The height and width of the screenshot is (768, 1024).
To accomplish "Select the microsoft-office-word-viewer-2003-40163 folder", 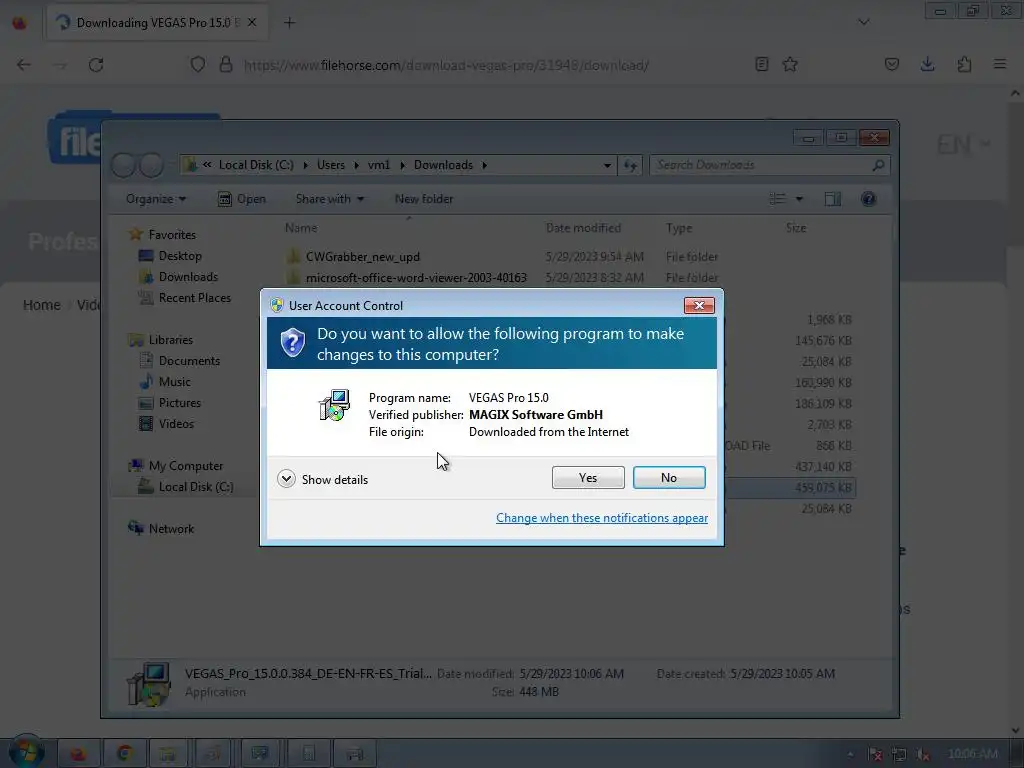I will tap(416, 278).
